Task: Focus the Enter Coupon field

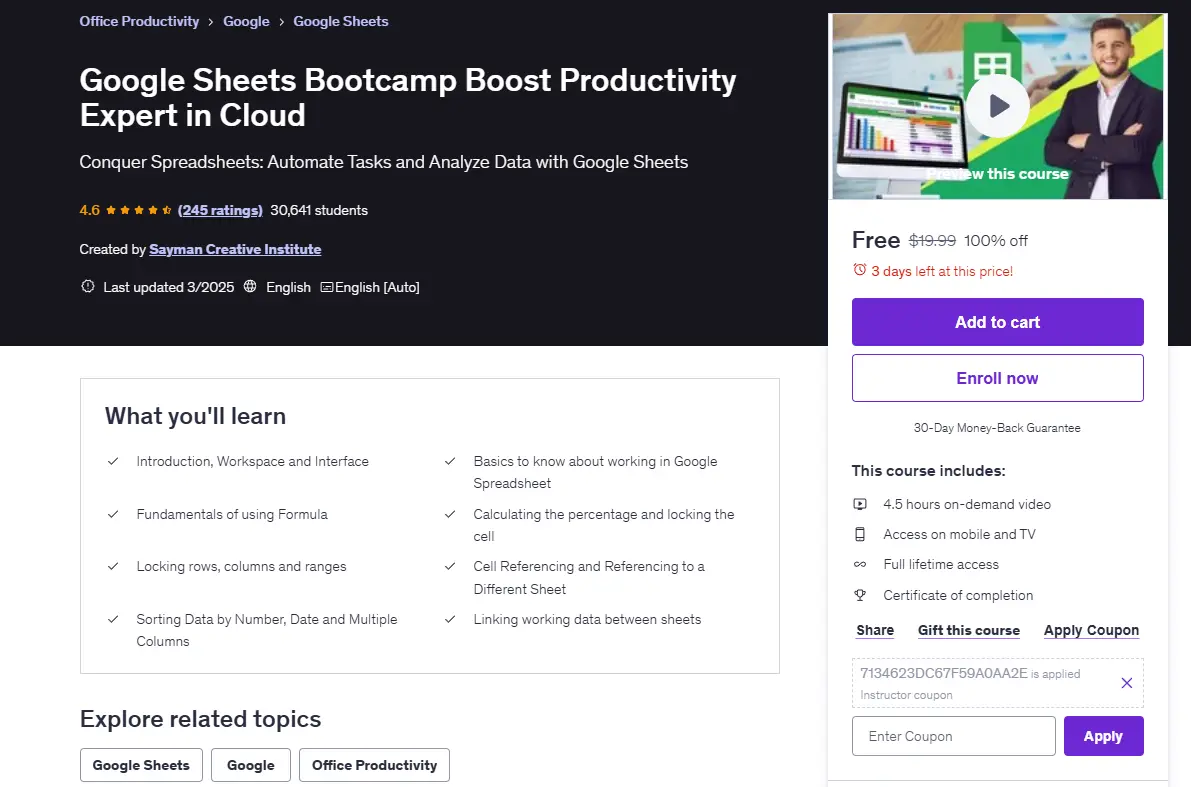Action: (x=953, y=736)
